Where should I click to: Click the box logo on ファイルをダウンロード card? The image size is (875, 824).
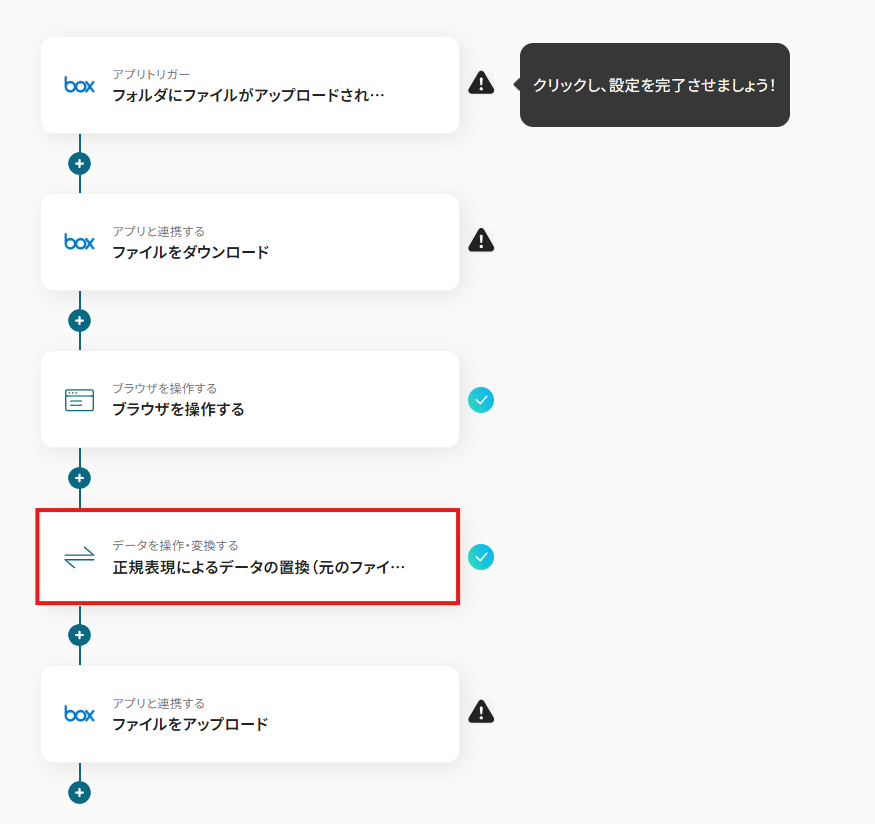click(x=79, y=242)
